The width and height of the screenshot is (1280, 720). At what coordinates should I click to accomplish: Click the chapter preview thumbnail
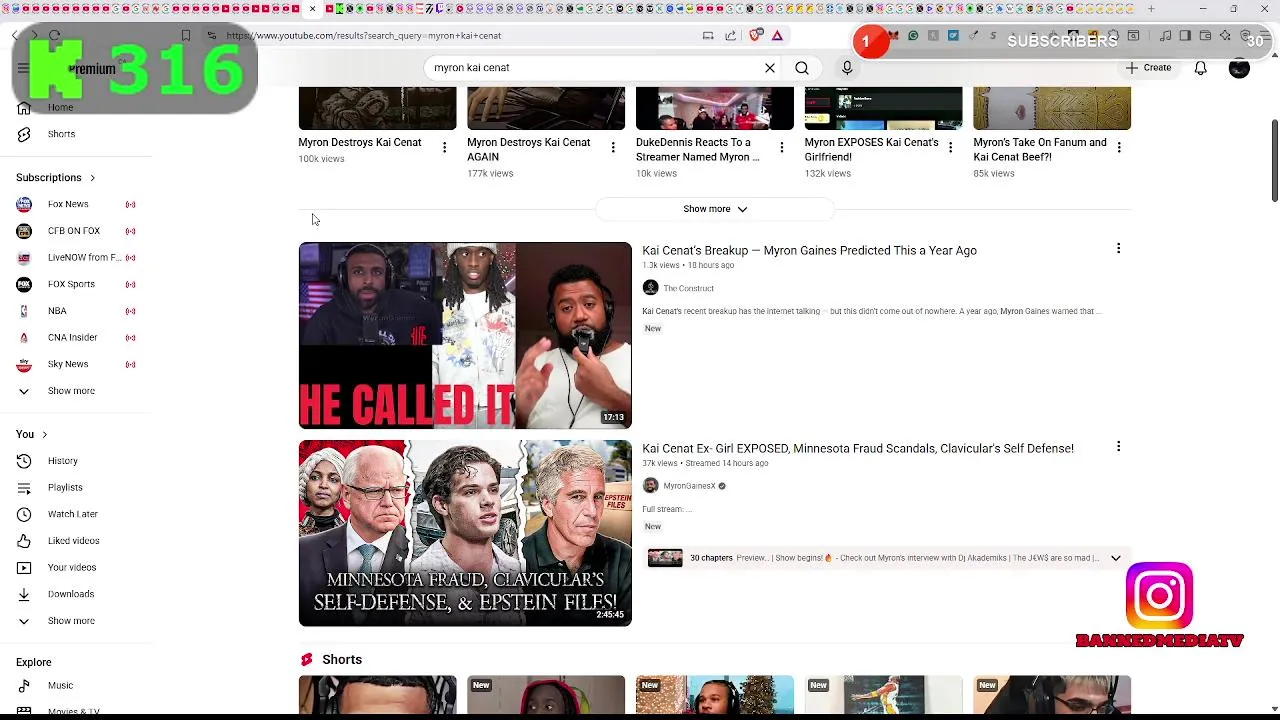click(x=665, y=558)
